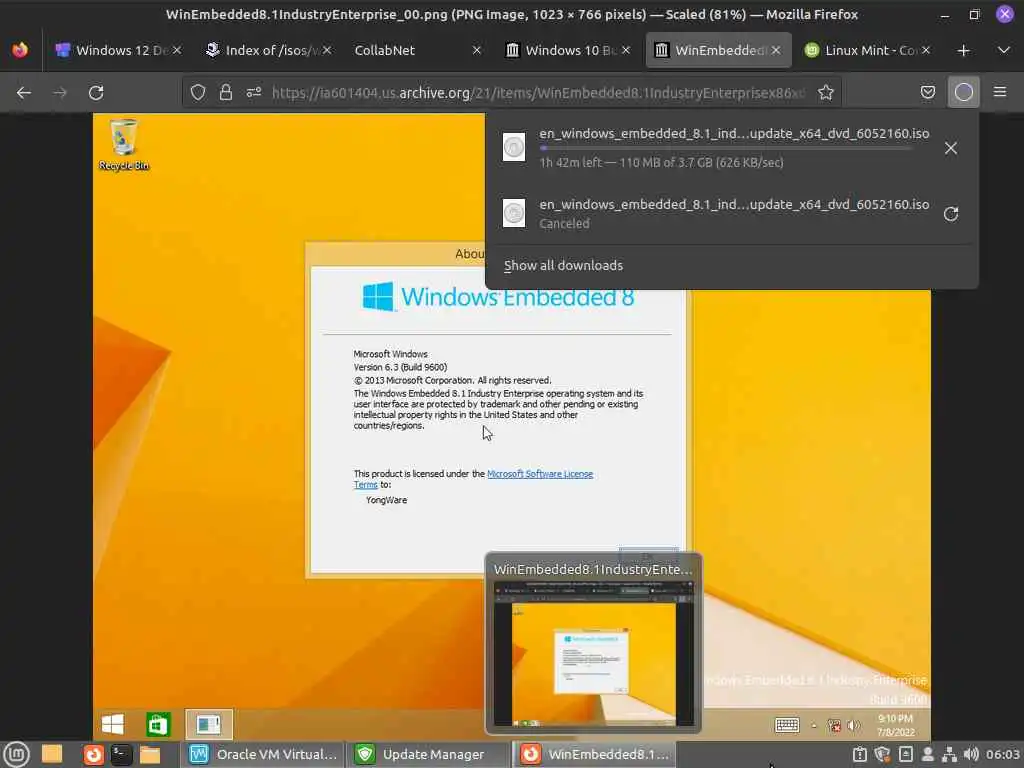The height and width of the screenshot is (768, 1024).
Task: Click the forward navigation arrow
Action: click(60, 93)
